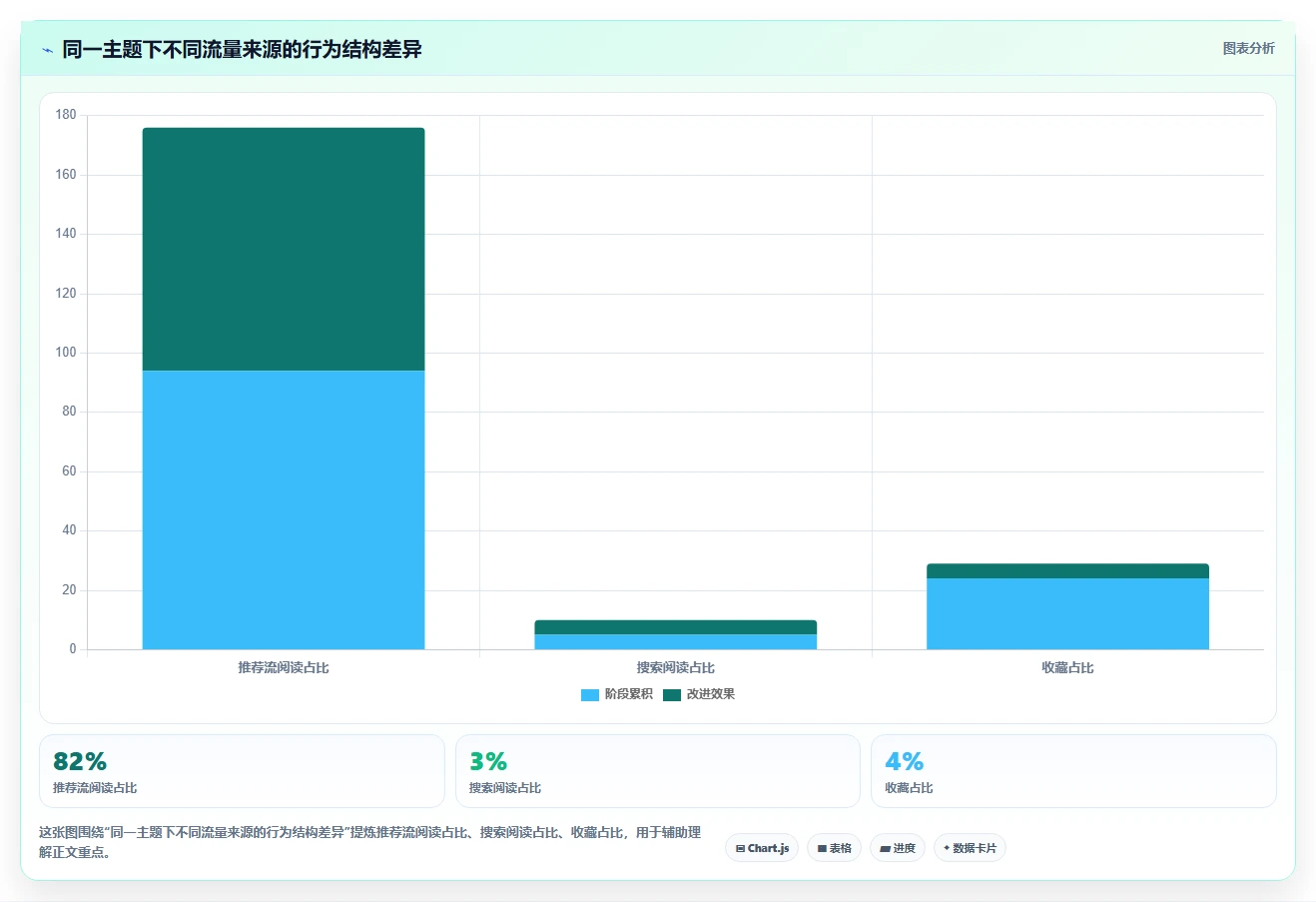The height and width of the screenshot is (902, 1316).
Task: Select the 进度 tag chip
Action: coord(898,848)
